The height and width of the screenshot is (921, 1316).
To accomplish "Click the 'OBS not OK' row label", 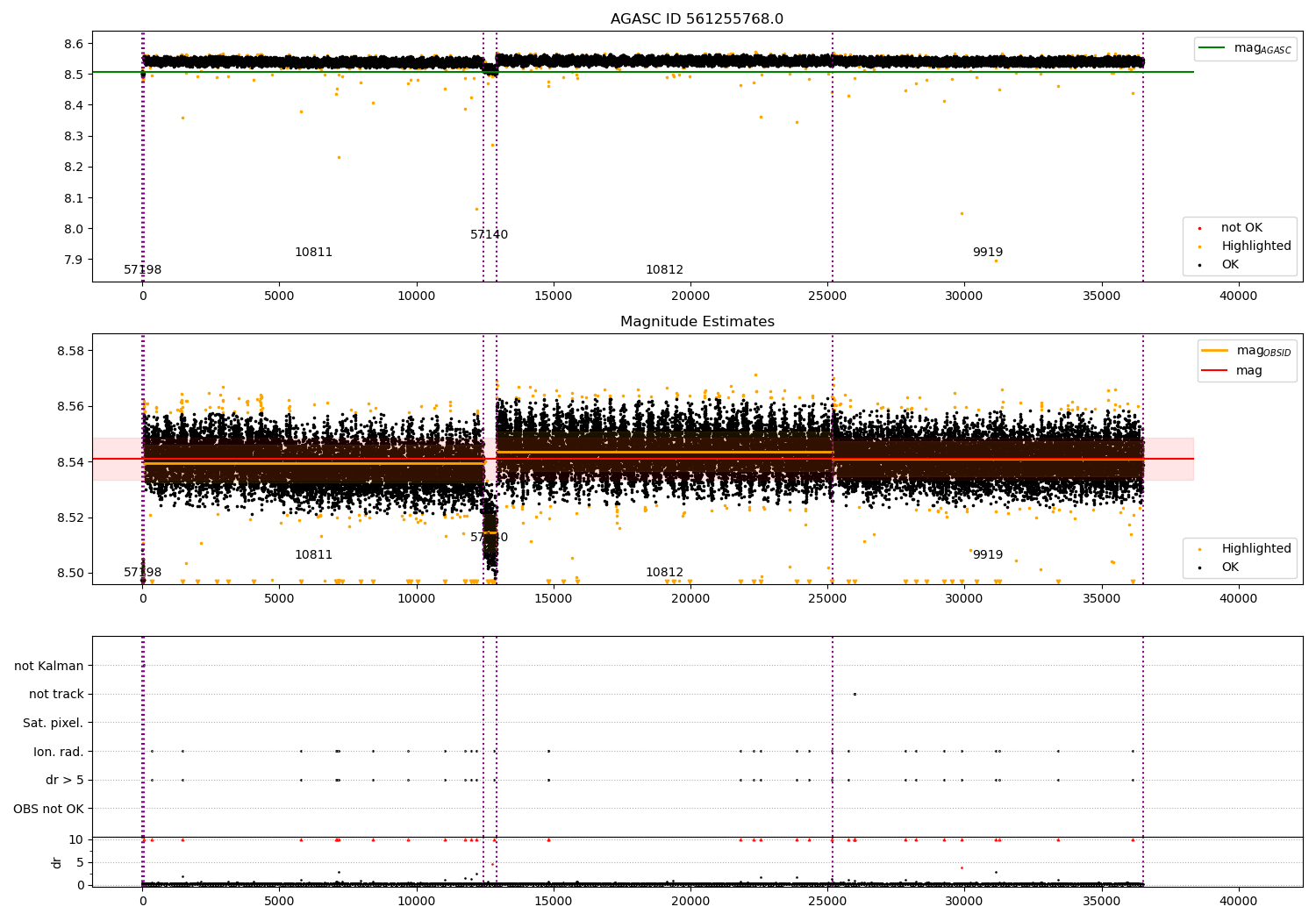I will click(48, 809).
